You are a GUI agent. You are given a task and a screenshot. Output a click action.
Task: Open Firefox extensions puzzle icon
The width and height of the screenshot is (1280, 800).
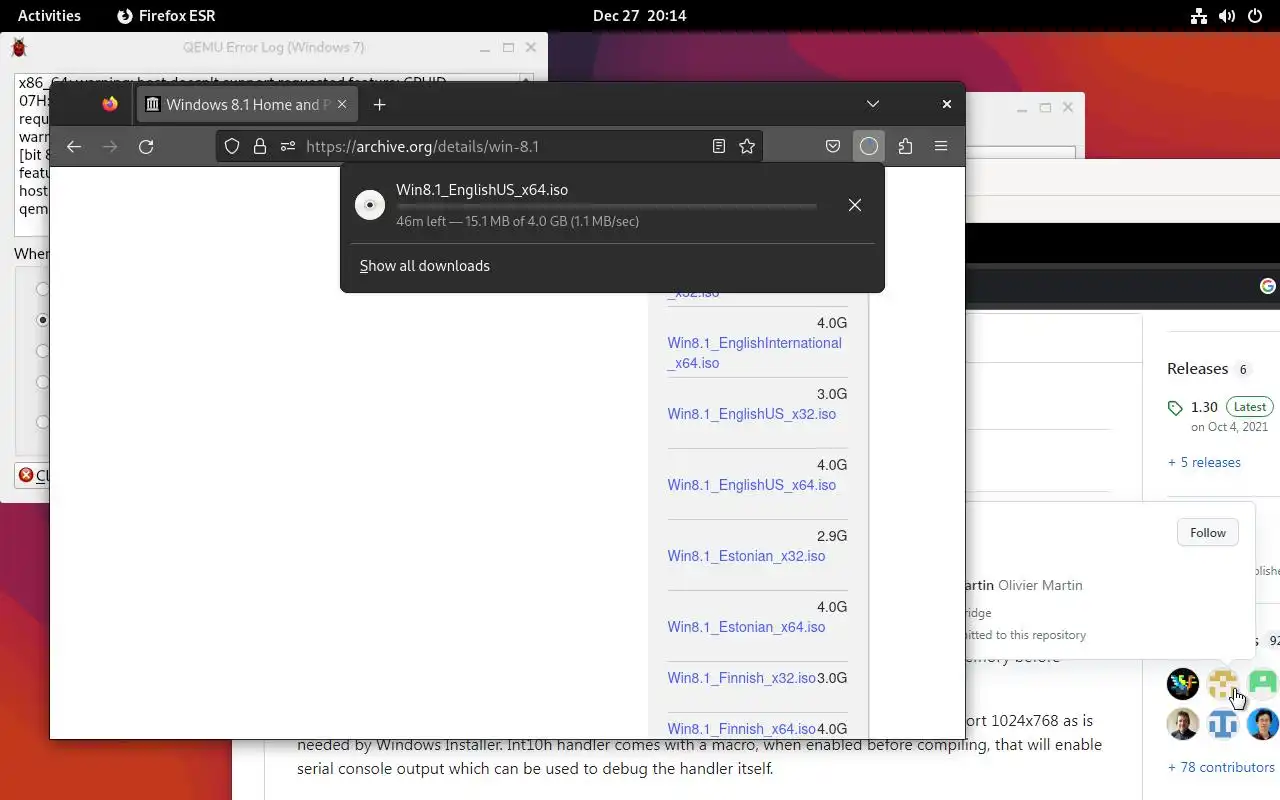905,146
